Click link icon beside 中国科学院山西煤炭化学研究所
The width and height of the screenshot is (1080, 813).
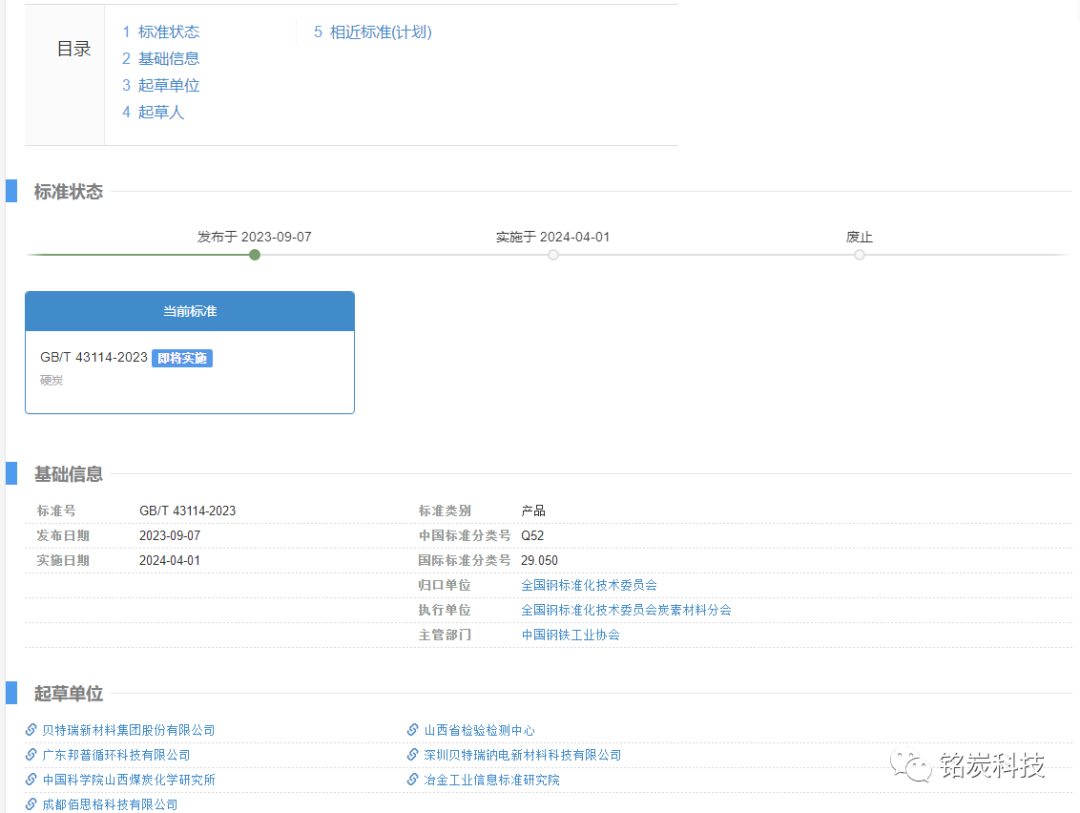pyautogui.click(x=31, y=779)
